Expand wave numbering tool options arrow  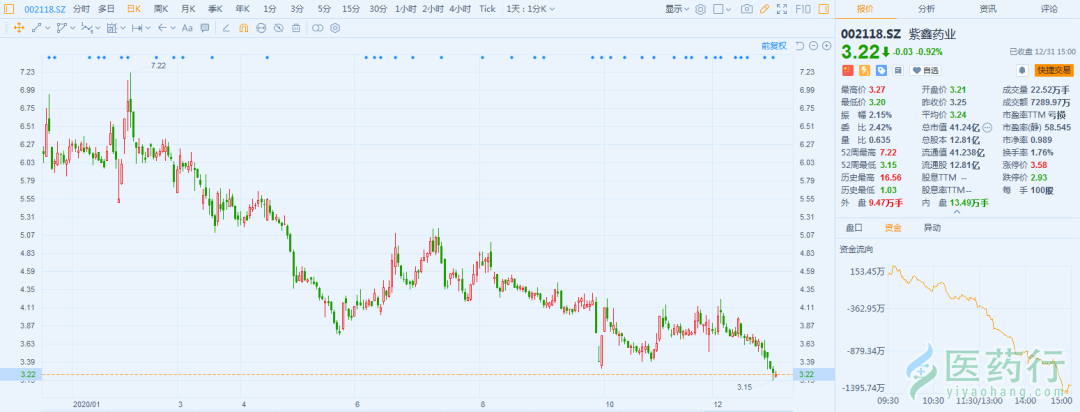(98, 28)
